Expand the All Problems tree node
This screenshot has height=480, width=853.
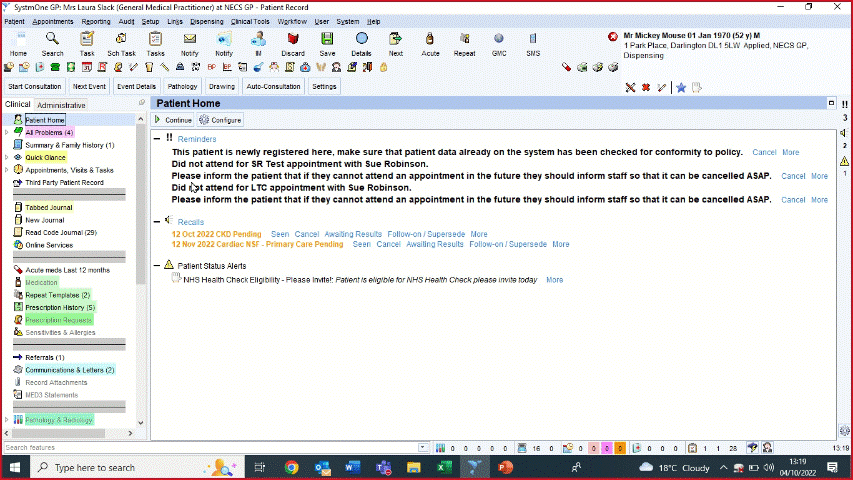tap(7, 132)
